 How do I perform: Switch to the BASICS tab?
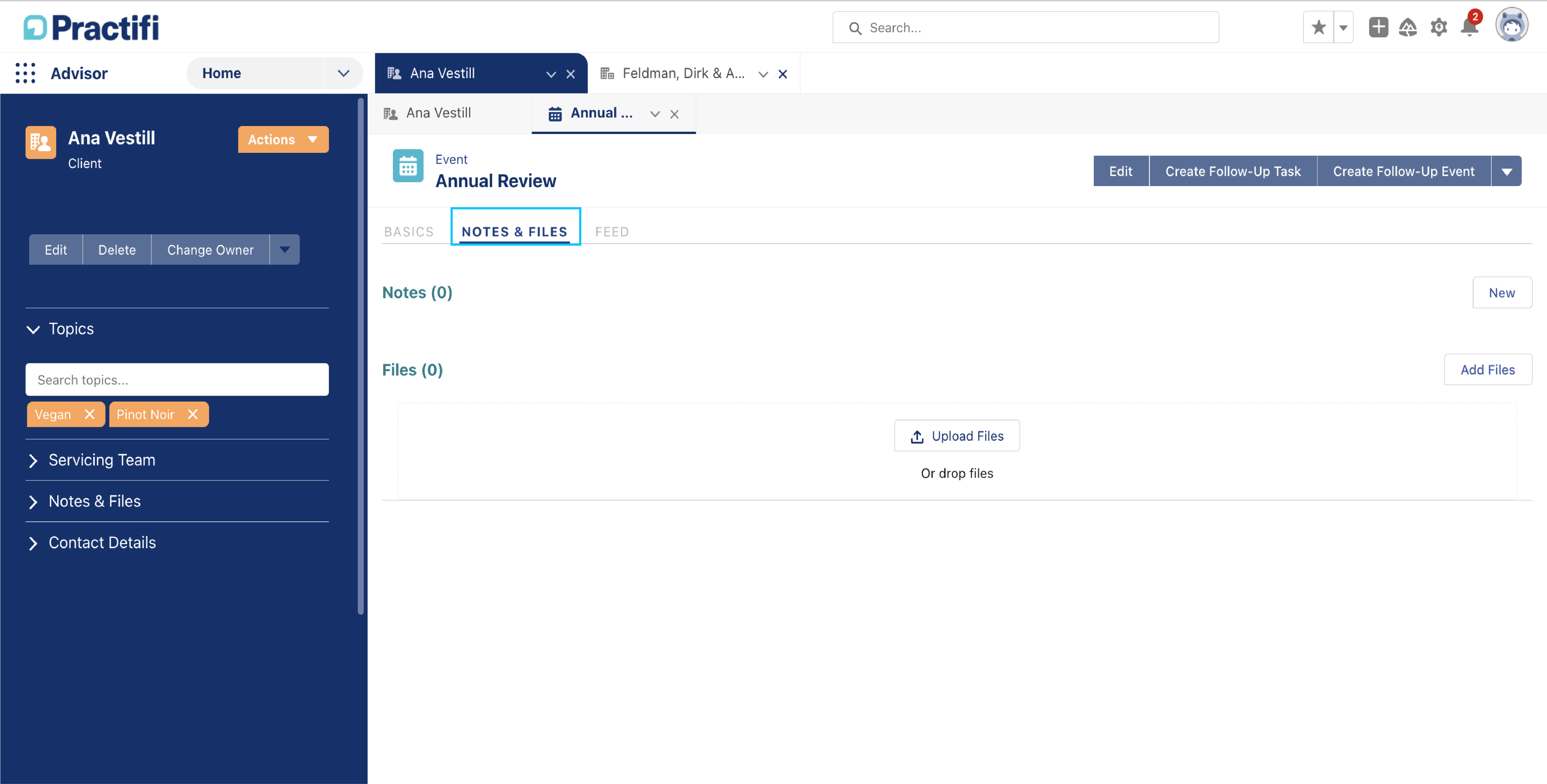tap(409, 232)
